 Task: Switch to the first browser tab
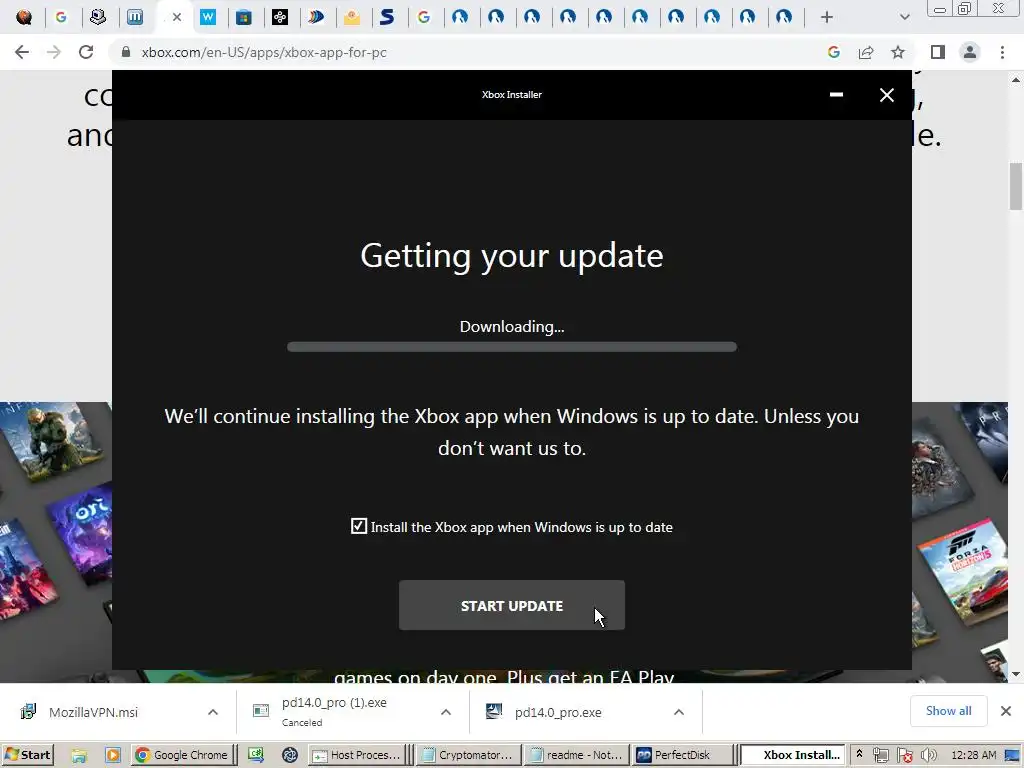coord(24,18)
